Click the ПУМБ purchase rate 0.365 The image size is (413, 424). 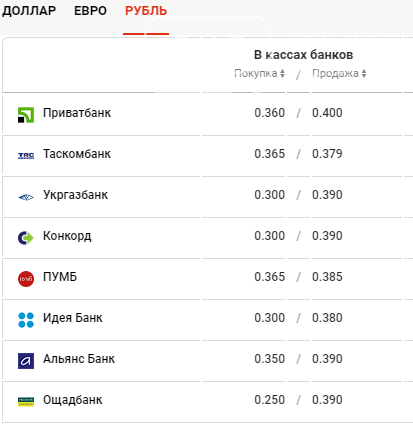tap(270, 277)
